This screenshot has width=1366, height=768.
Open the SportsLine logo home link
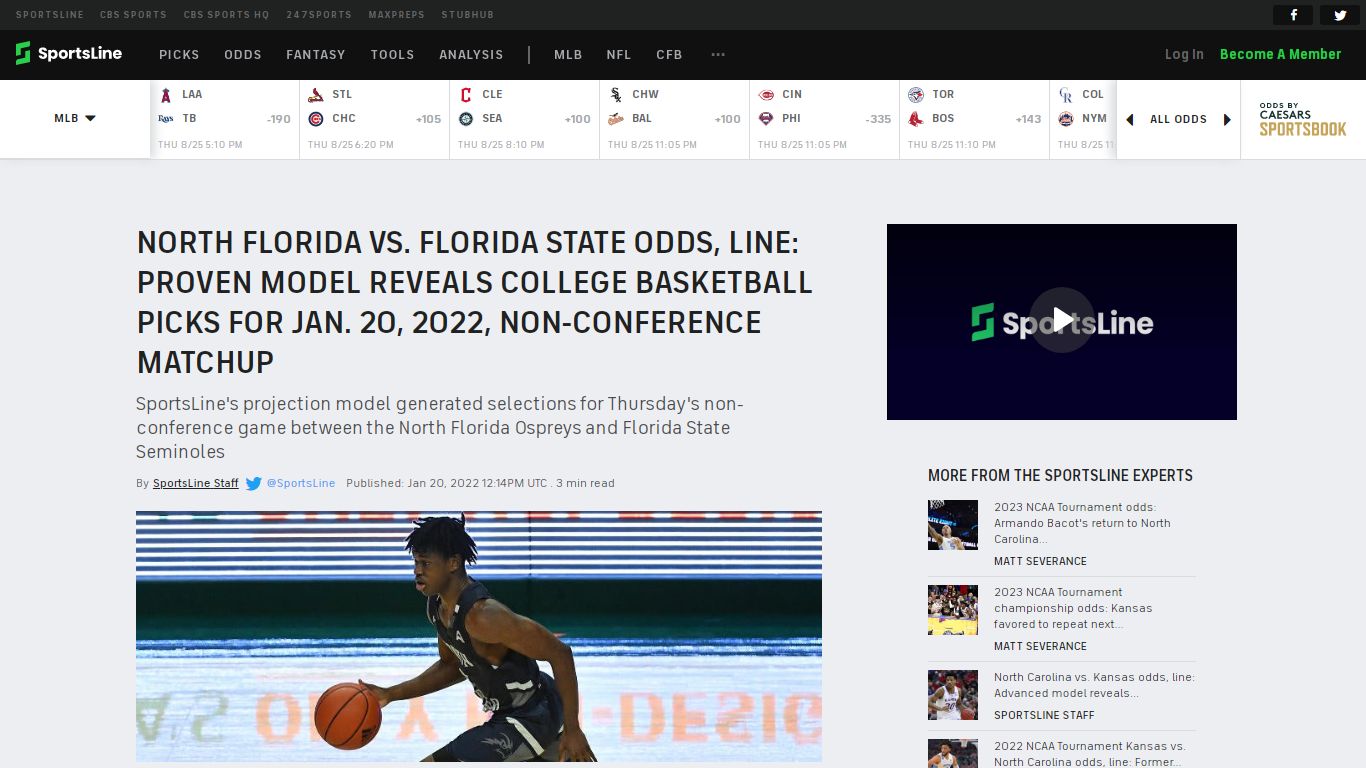68,54
